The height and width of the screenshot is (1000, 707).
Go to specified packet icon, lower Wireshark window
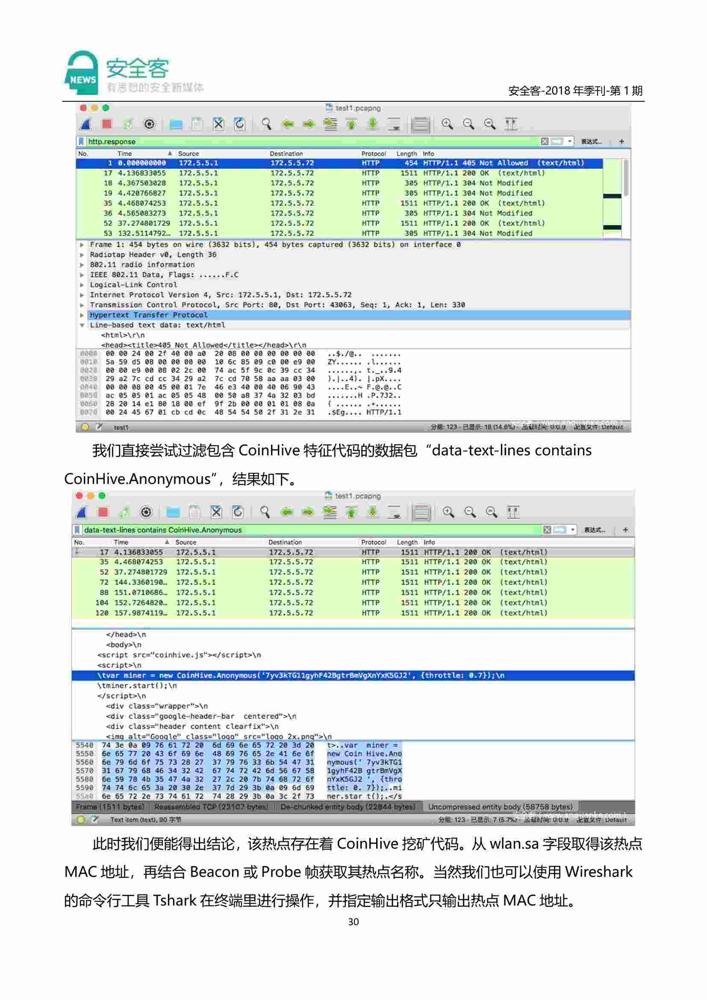[329, 511]
